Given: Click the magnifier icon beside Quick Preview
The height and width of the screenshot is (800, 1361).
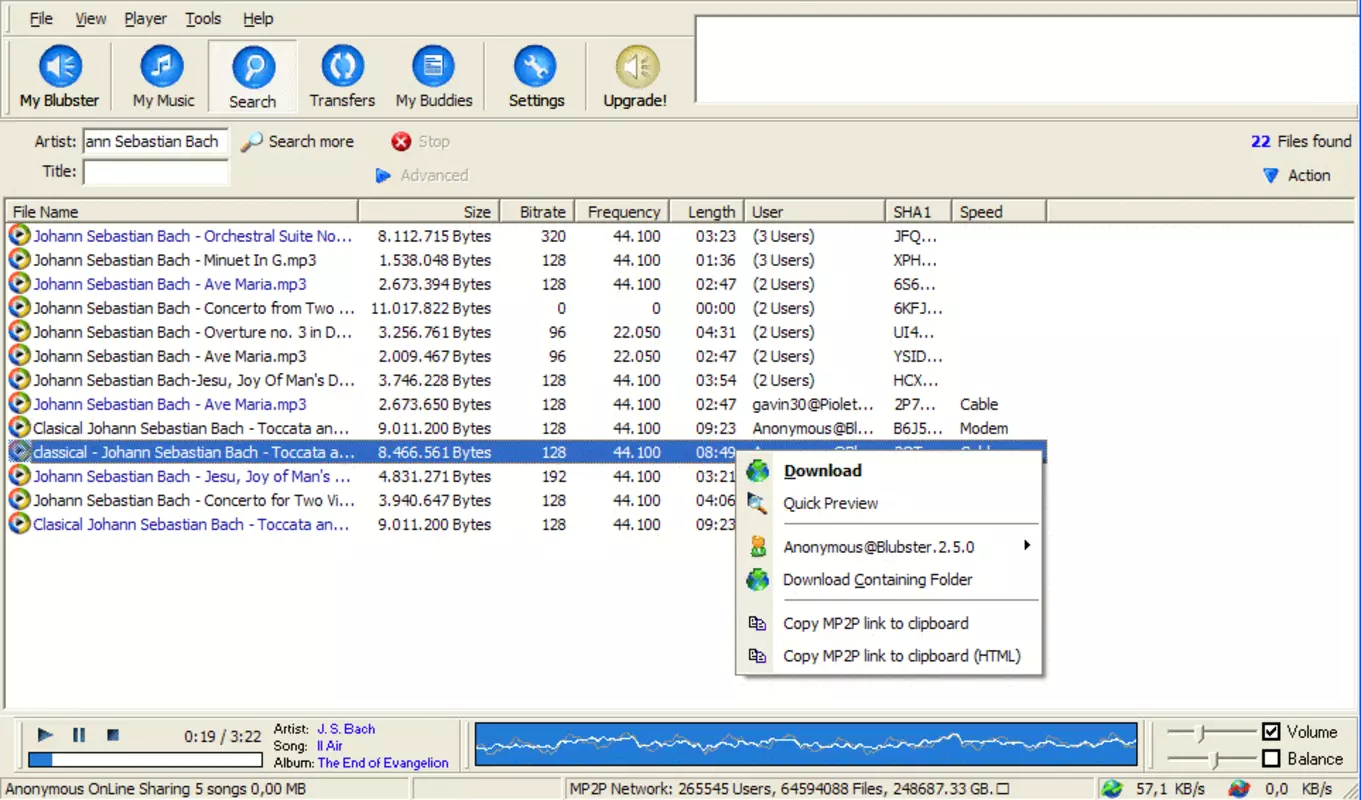Looking at the screenshot, I should (x=759, y=504).
